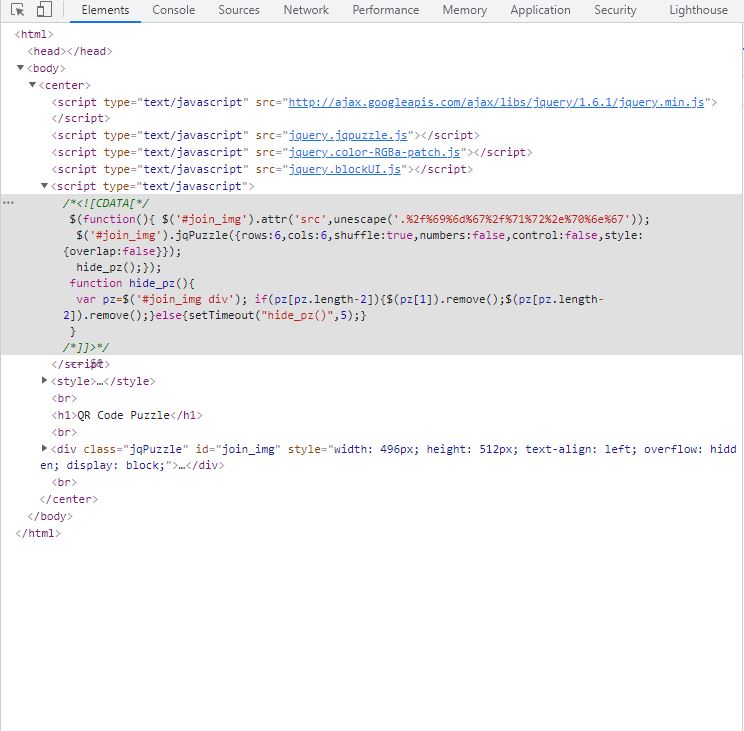Click the /*]]>*/ closing comment line
744x731 pixels.
tap(86, 347)
